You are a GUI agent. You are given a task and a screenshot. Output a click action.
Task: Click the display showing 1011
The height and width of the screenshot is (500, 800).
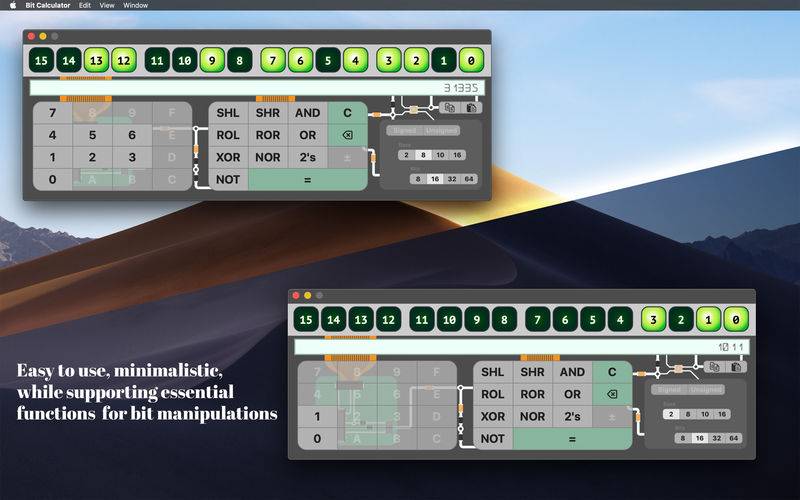point(522,347)
